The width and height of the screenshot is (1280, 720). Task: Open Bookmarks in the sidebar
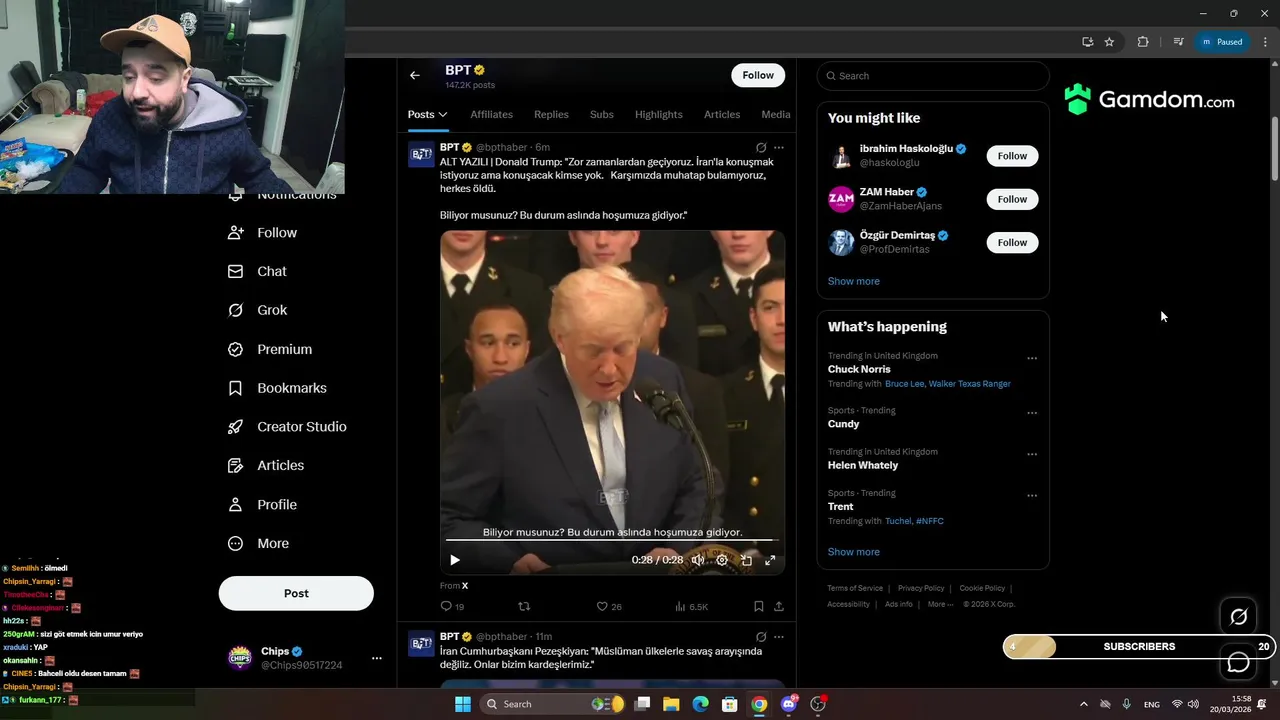(x=277, y=388)
